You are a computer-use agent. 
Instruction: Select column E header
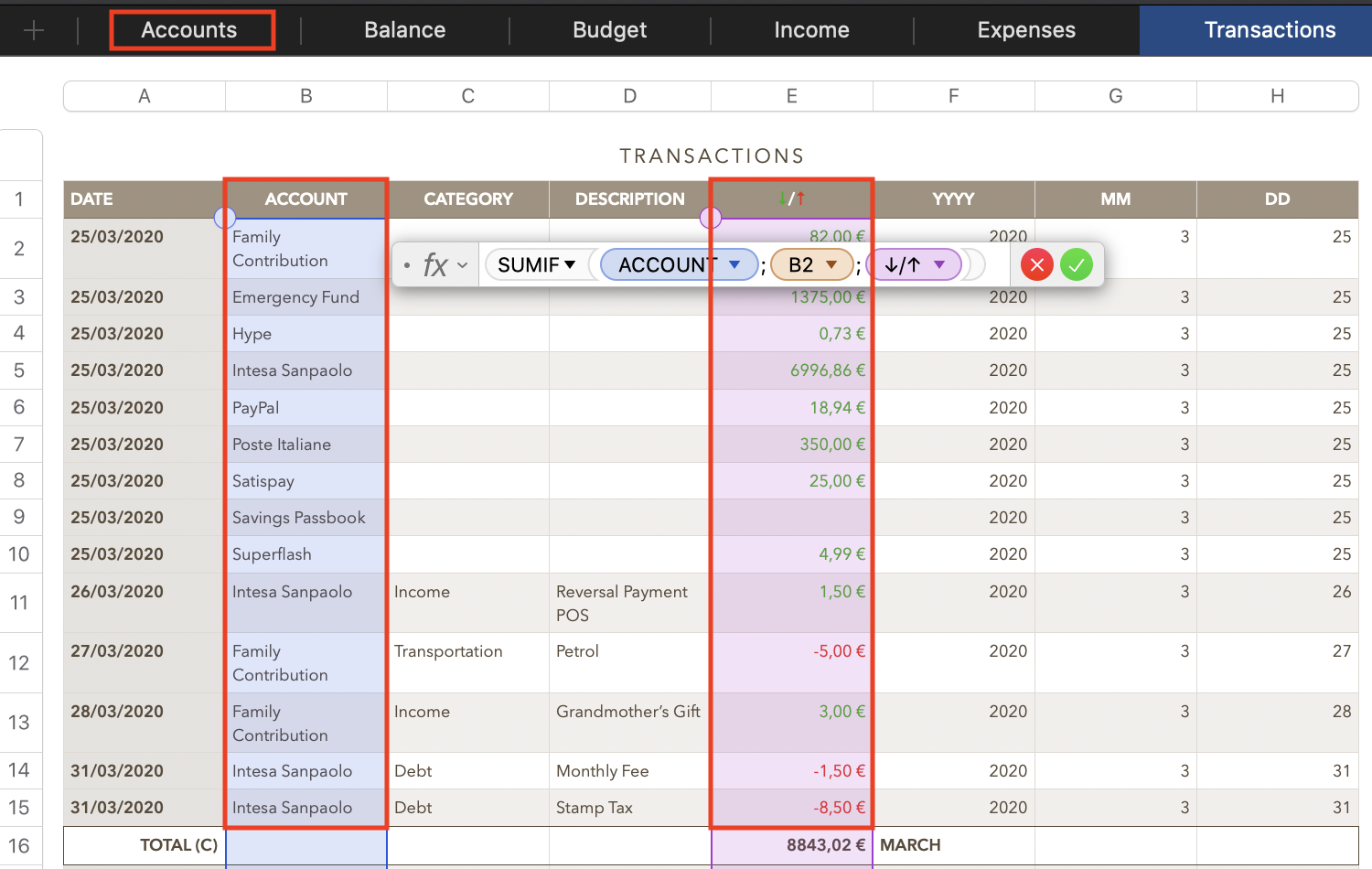[x=792, y=96]
